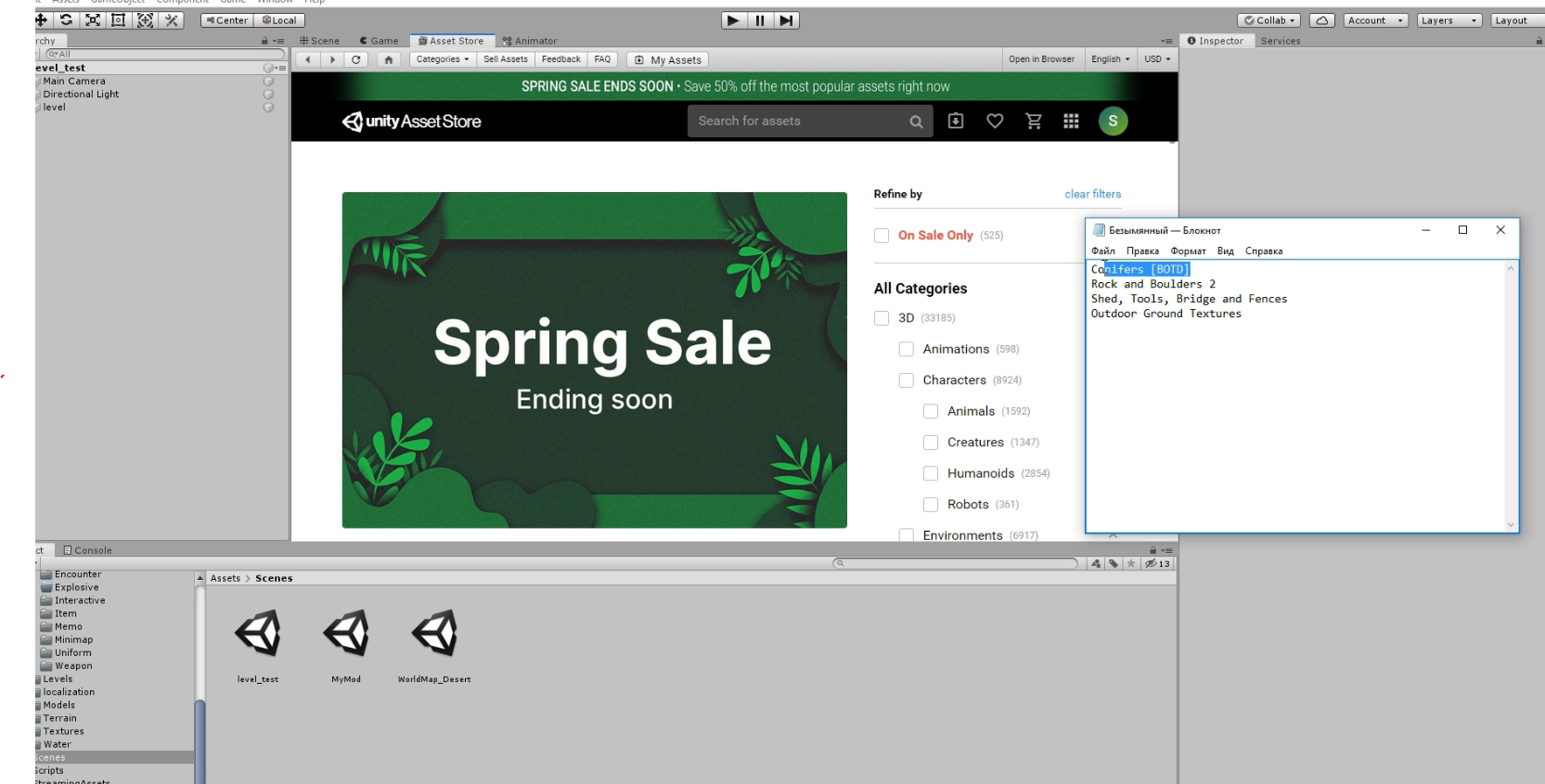Screen dimensions: 1545x784
Task: Click the Feedback button
Action: pyautogui.click(x=561, y=59)
